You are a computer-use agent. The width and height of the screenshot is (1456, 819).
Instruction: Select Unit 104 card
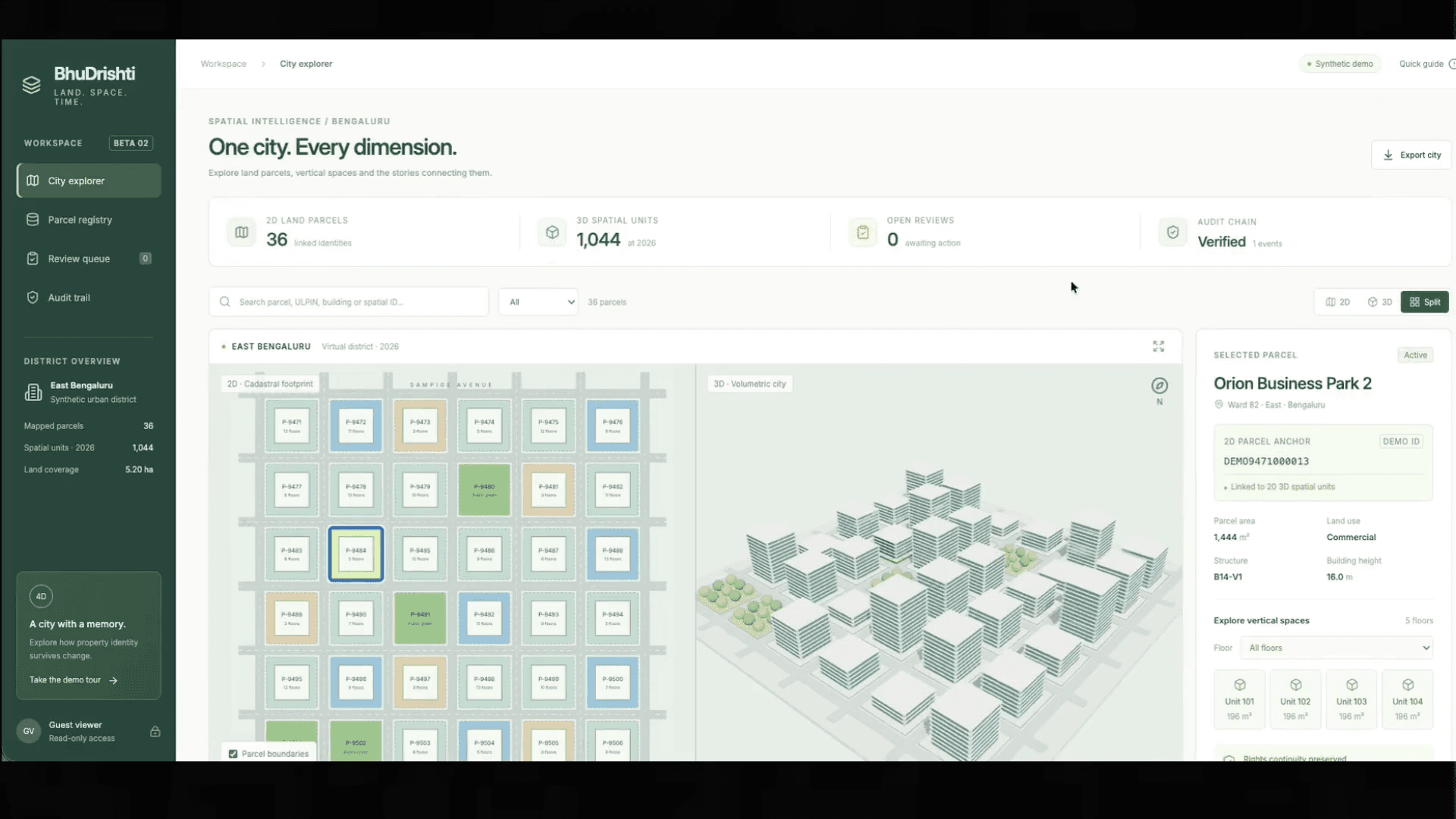pyautogui.click(x=1407, y=699)
